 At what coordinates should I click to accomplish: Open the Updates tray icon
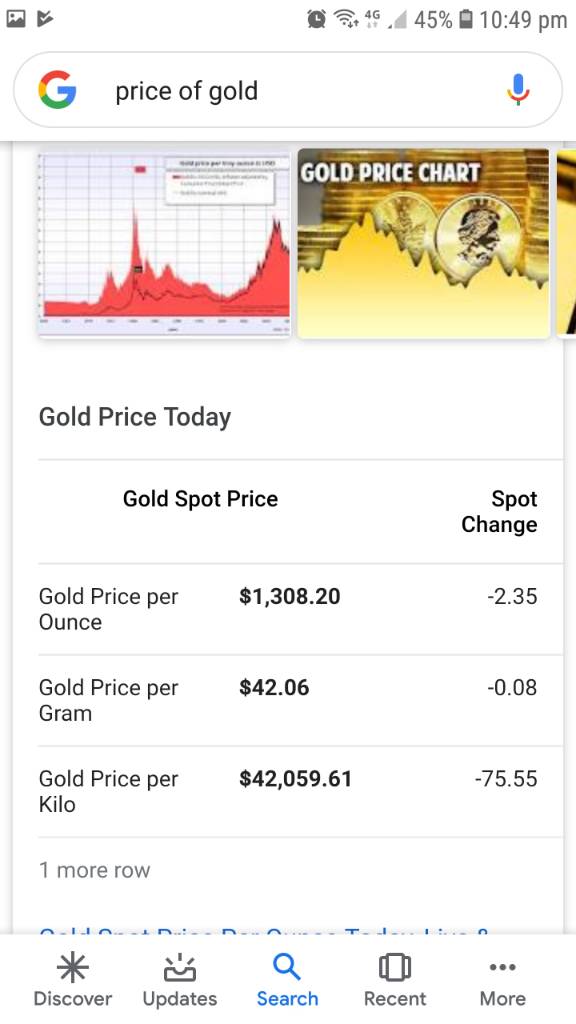[x=180, y=967]
